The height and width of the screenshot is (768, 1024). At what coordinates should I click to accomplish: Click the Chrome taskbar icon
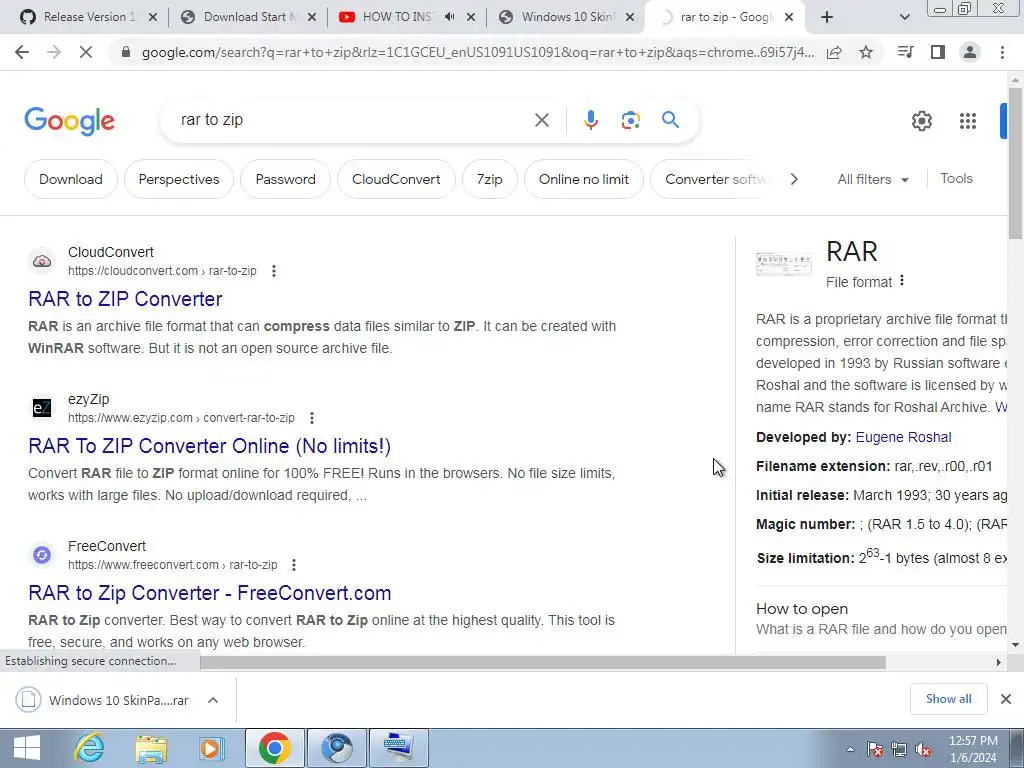(275, 748)
